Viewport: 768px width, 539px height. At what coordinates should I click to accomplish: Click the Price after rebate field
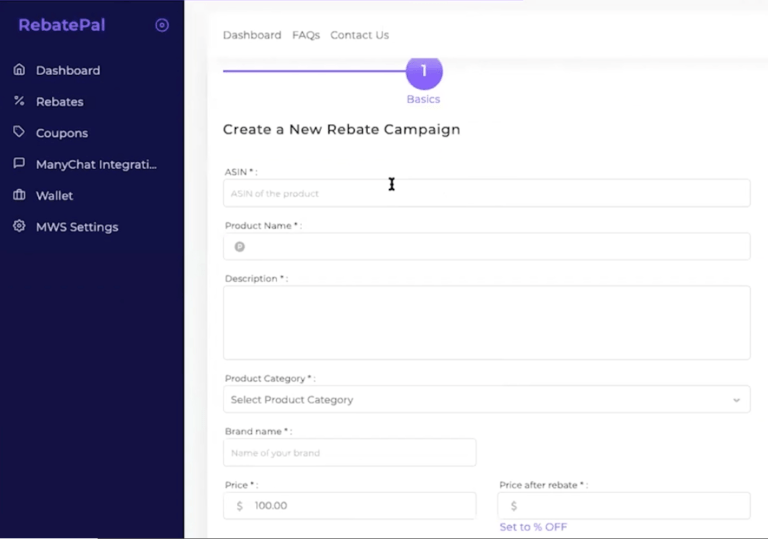click(624, 506)
